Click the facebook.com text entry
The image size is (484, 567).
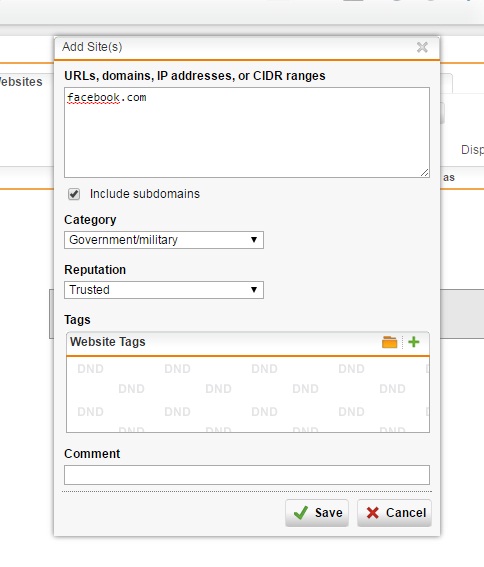[107, 97]
